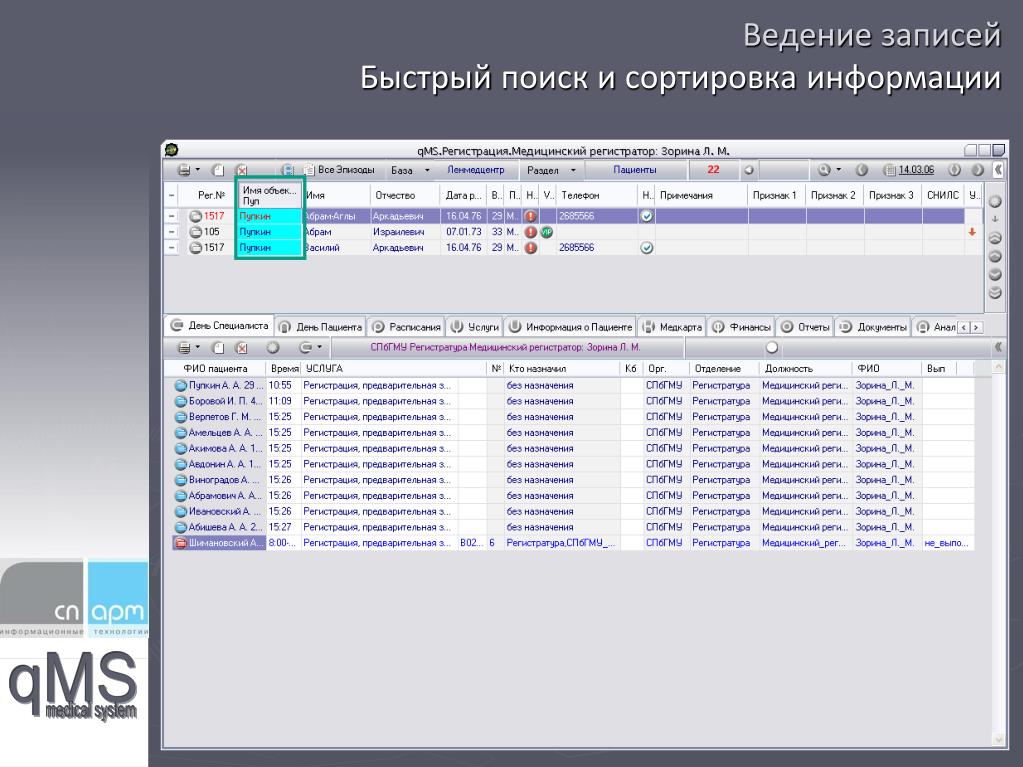Click the small down arrow in the right side strip

(x=995, y=219)
